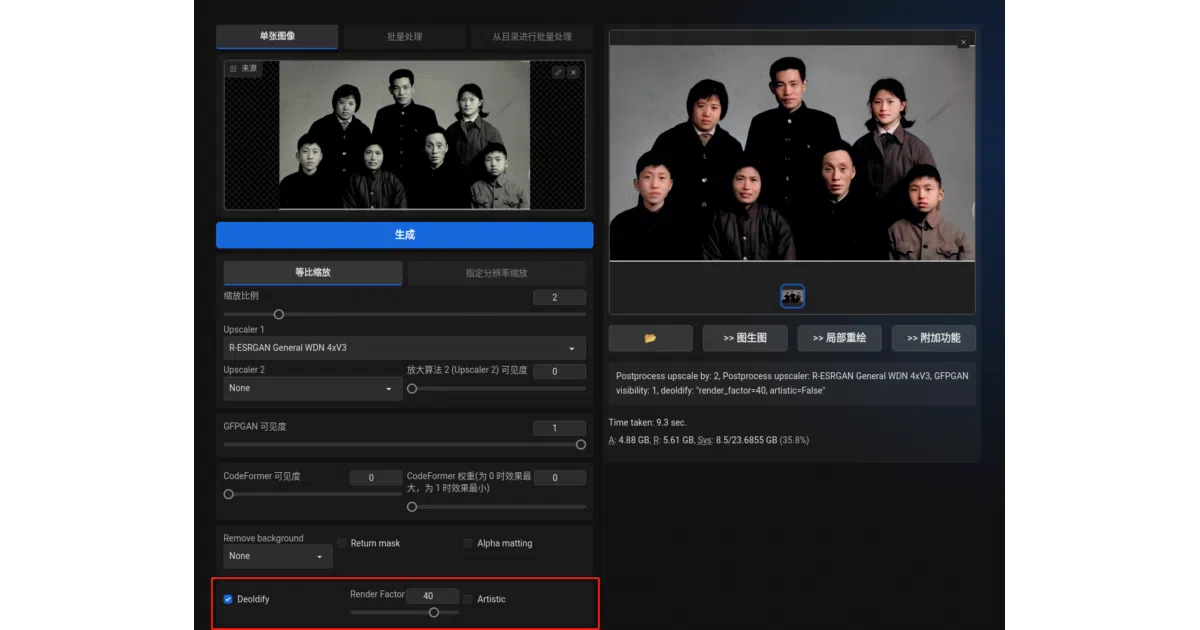1200x630 pixels.
Task: Send result to 图生图
Action: (x=745, y=338)
